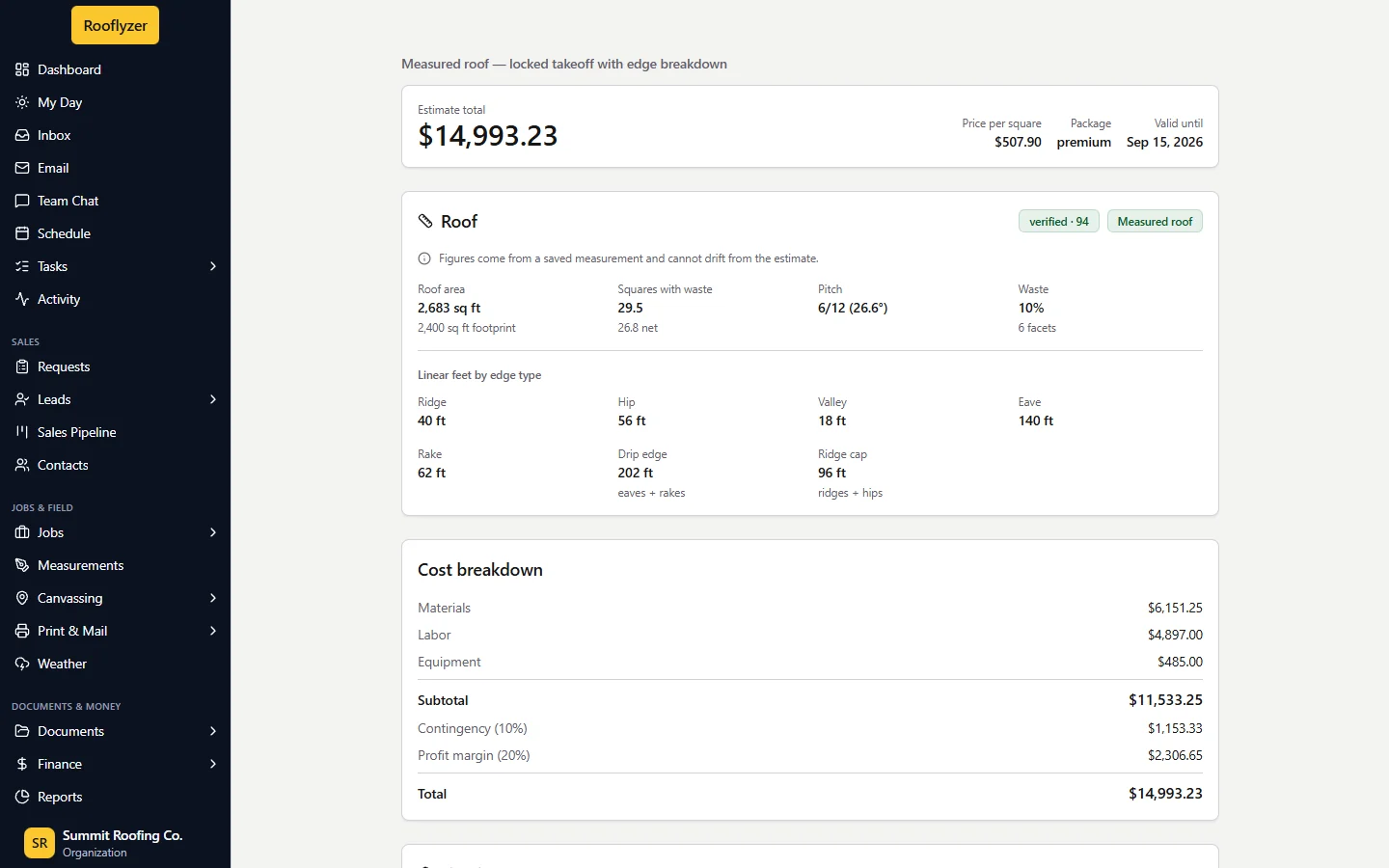The image size is (1389, 868).
Task: Click the Schedule calendar icon
Action: [x=22, y=233]
